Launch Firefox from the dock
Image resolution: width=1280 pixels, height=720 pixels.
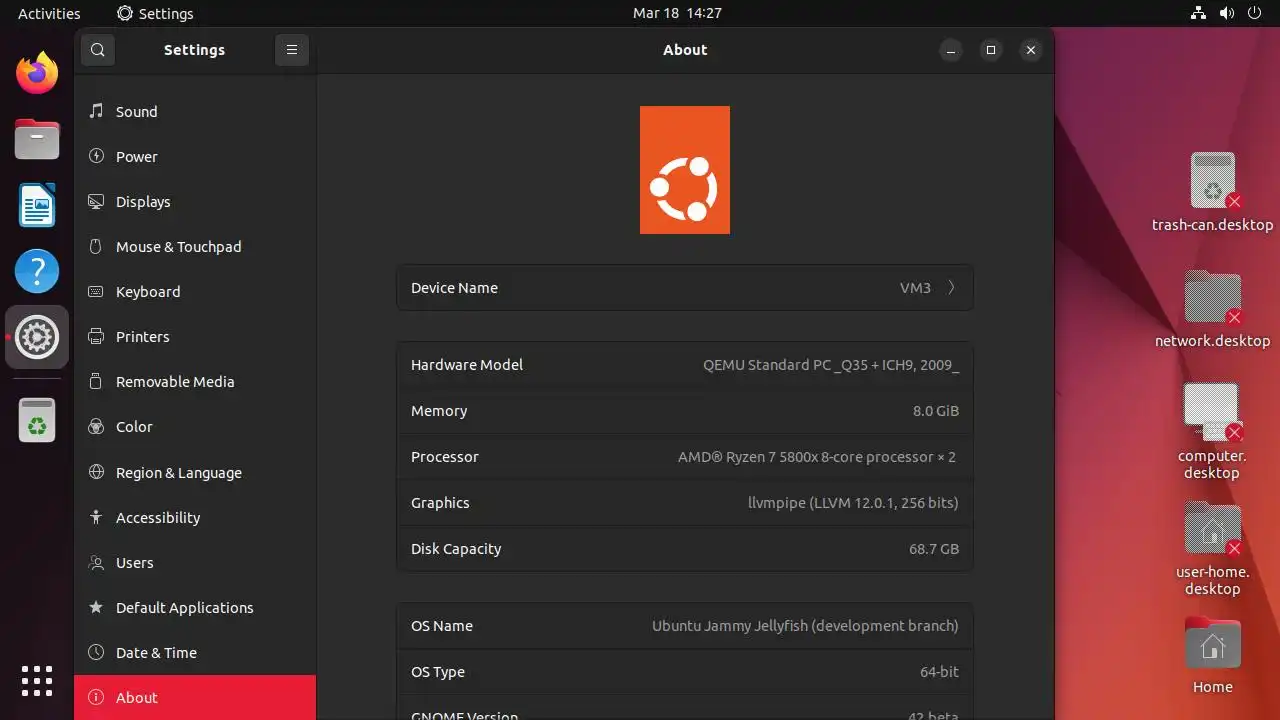pyautogui.click(x=37, y=73)
